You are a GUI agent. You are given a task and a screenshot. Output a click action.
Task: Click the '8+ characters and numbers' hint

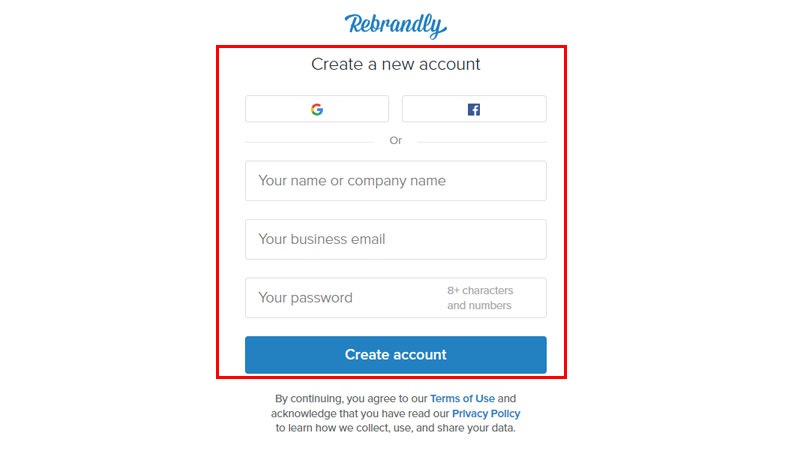(480, 298)
